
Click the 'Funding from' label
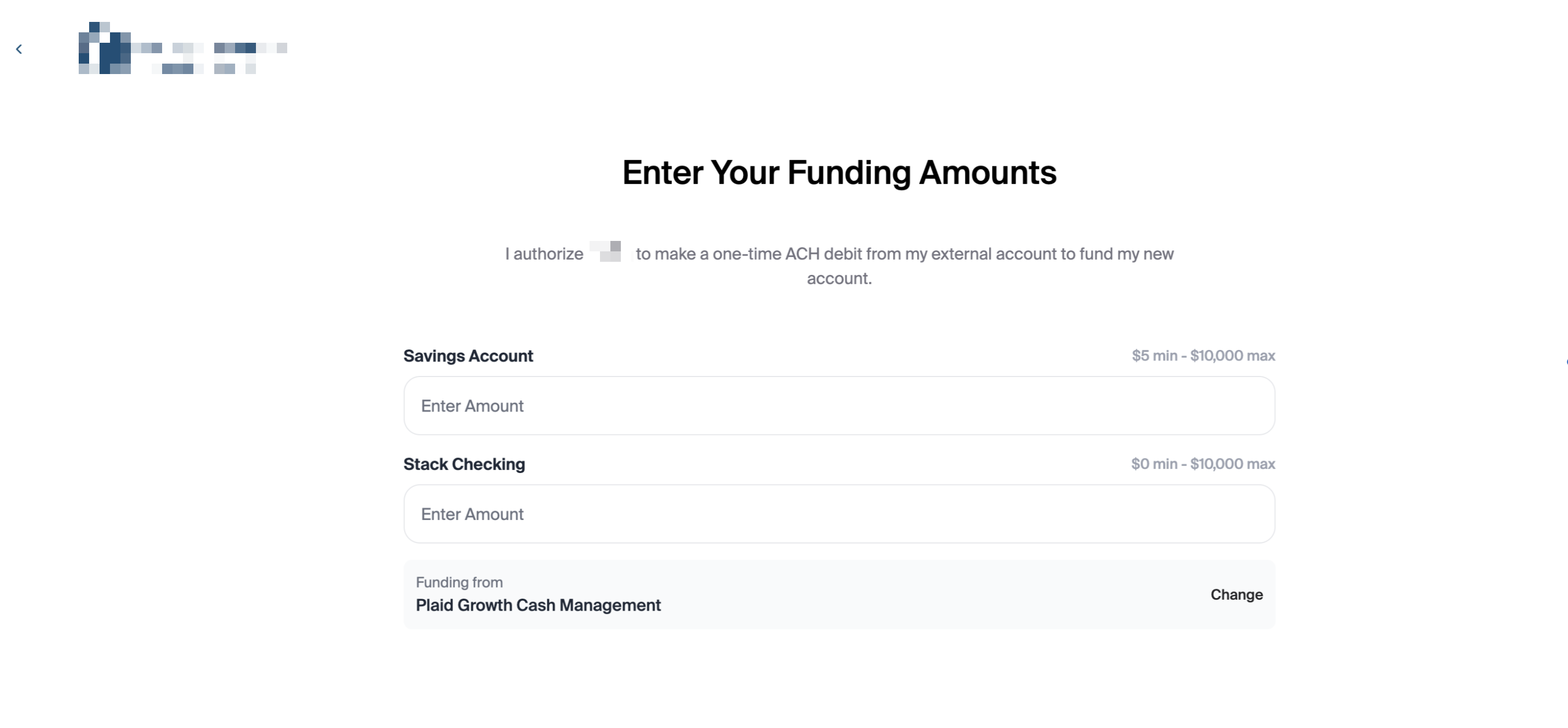coord(459,582)
